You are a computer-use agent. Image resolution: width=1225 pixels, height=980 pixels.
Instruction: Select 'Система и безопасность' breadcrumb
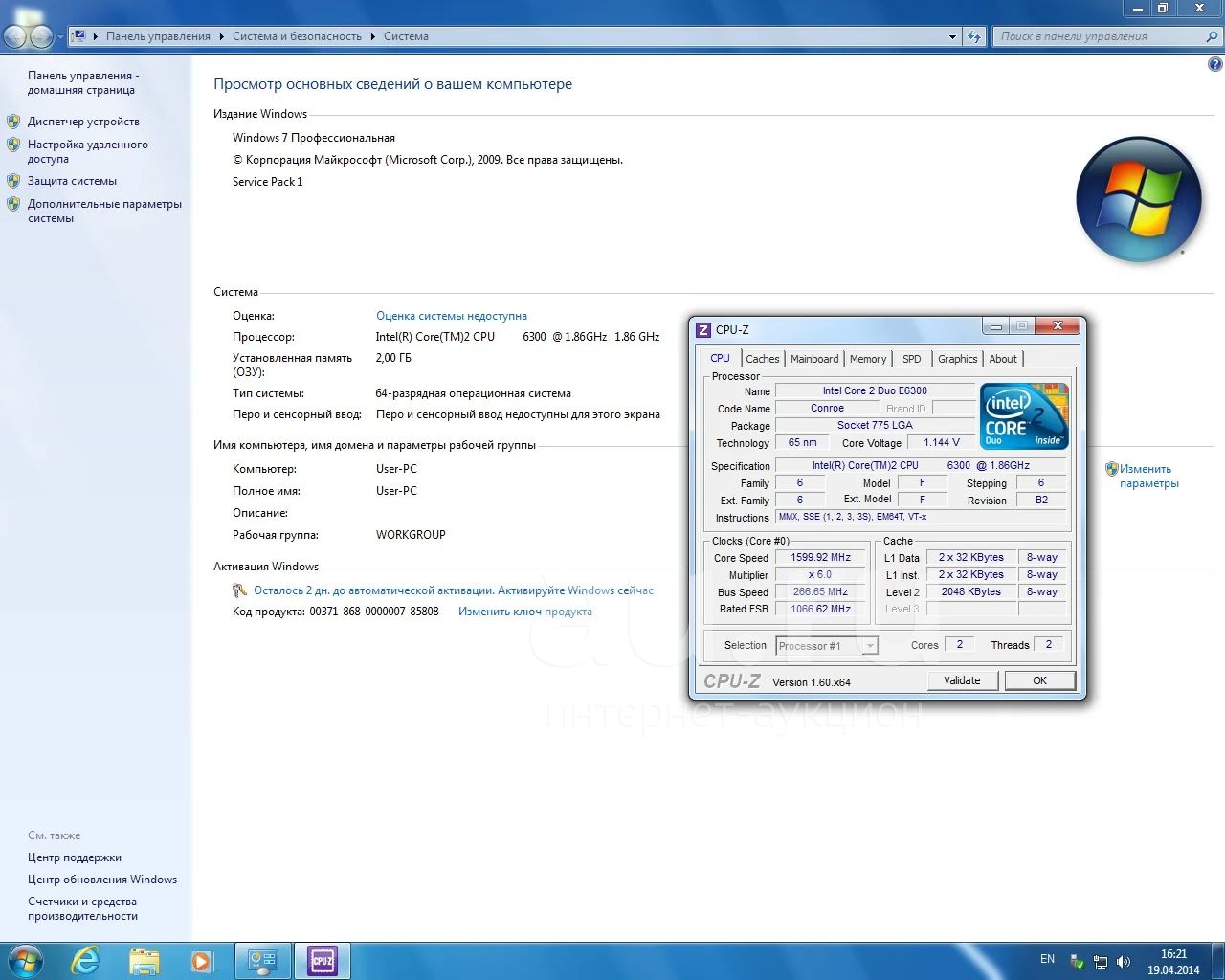[297, 36]
